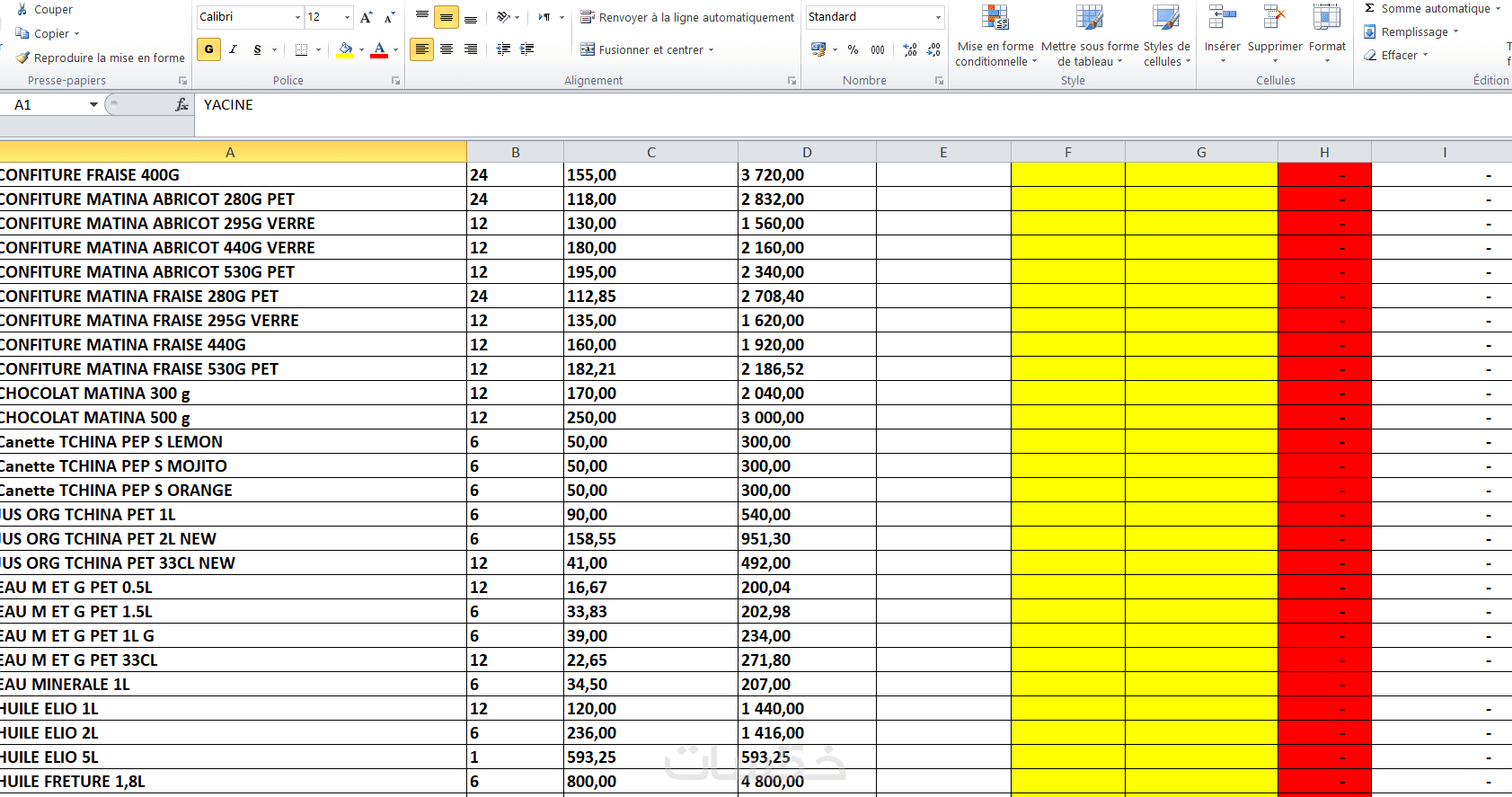This screenshot has height=797, width=1512.
Task: Open the Insérer cells menu
Action: click(x=1222, y=34)
